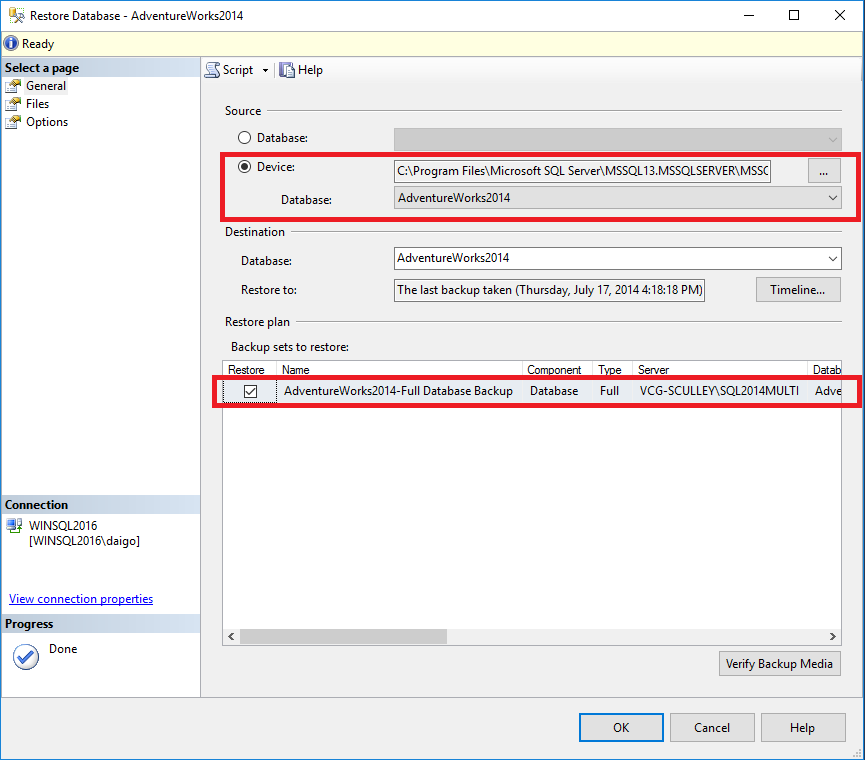
Task: Click the Full type cell
Action: point(610,391)
